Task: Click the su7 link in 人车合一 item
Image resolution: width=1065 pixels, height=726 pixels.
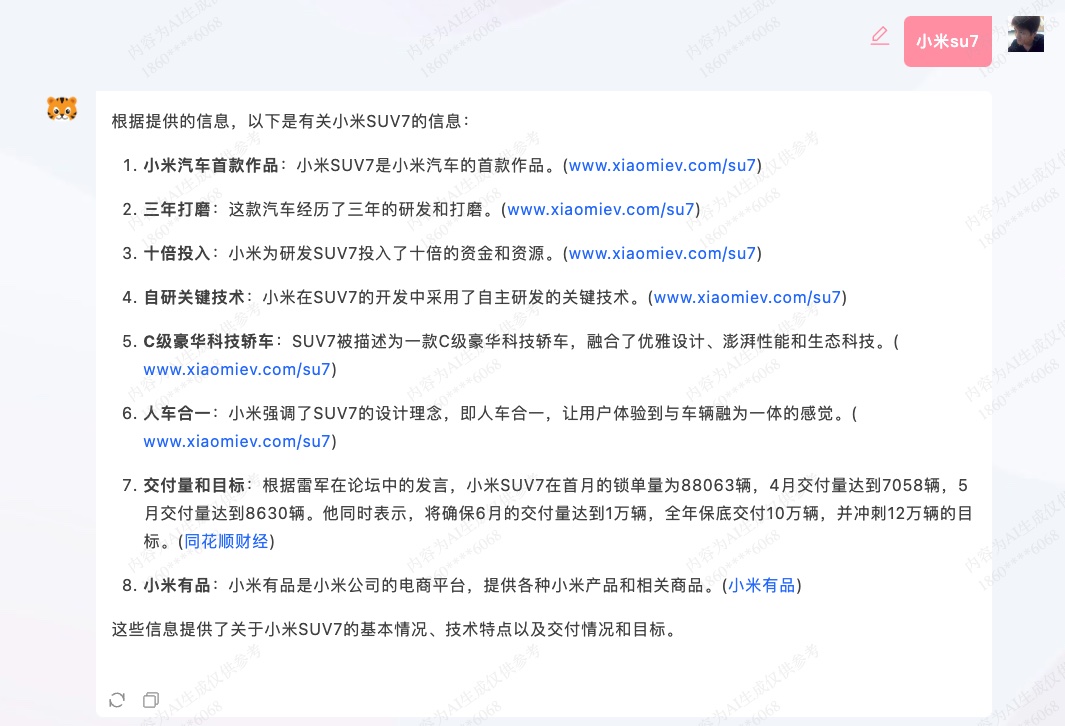Action: click(237, 441)
